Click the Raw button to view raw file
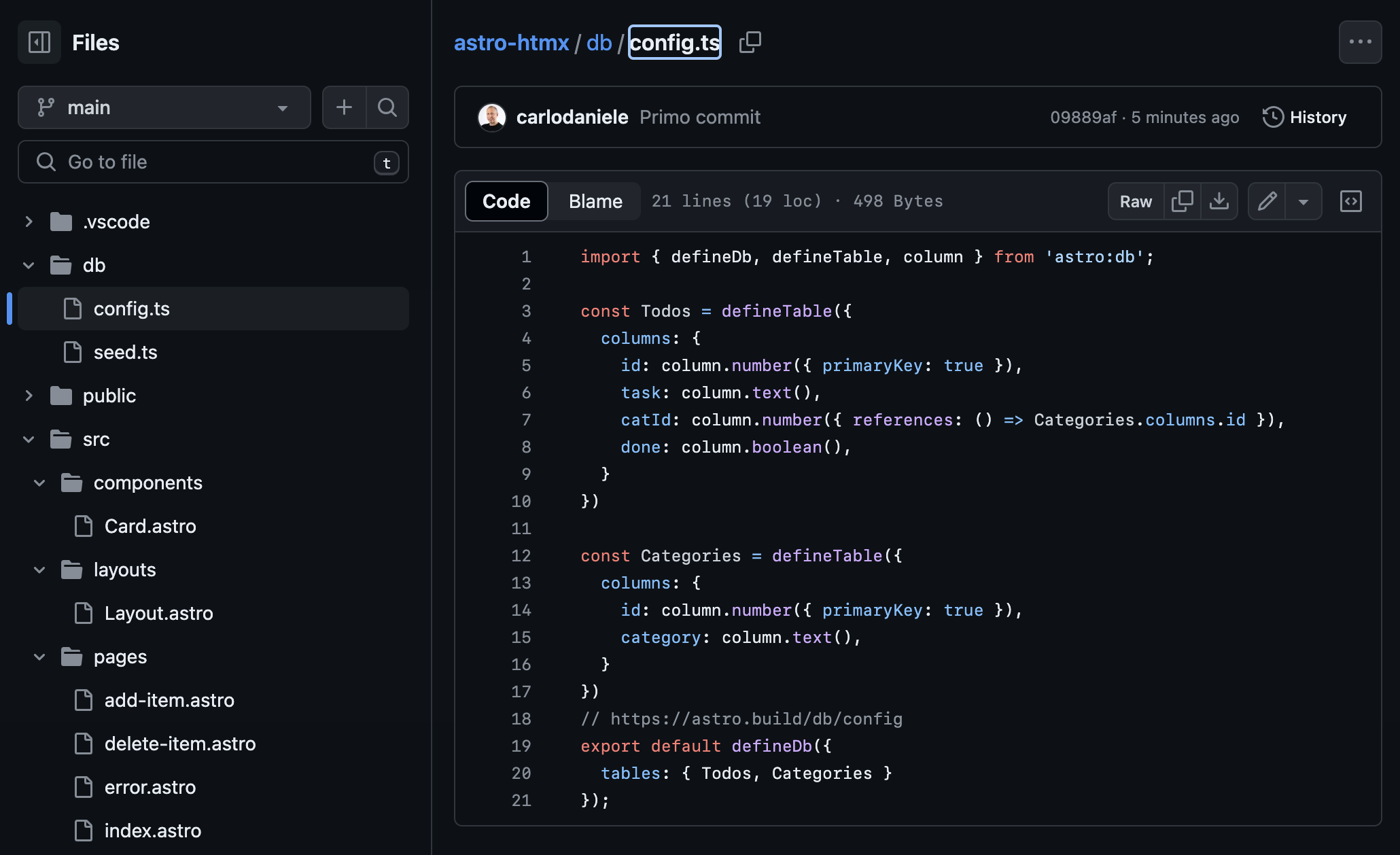 tap(1136, 200)
